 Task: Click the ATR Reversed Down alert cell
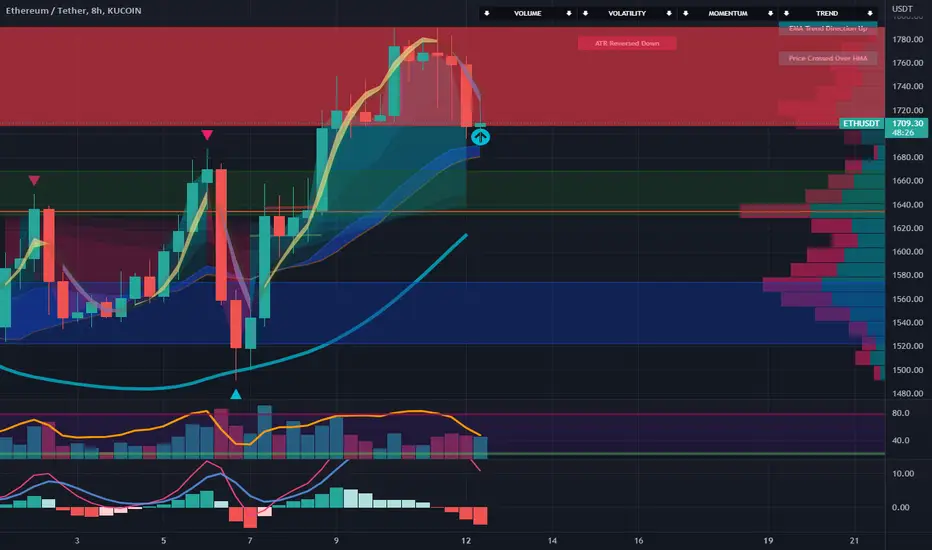click(x=627, y=43)
